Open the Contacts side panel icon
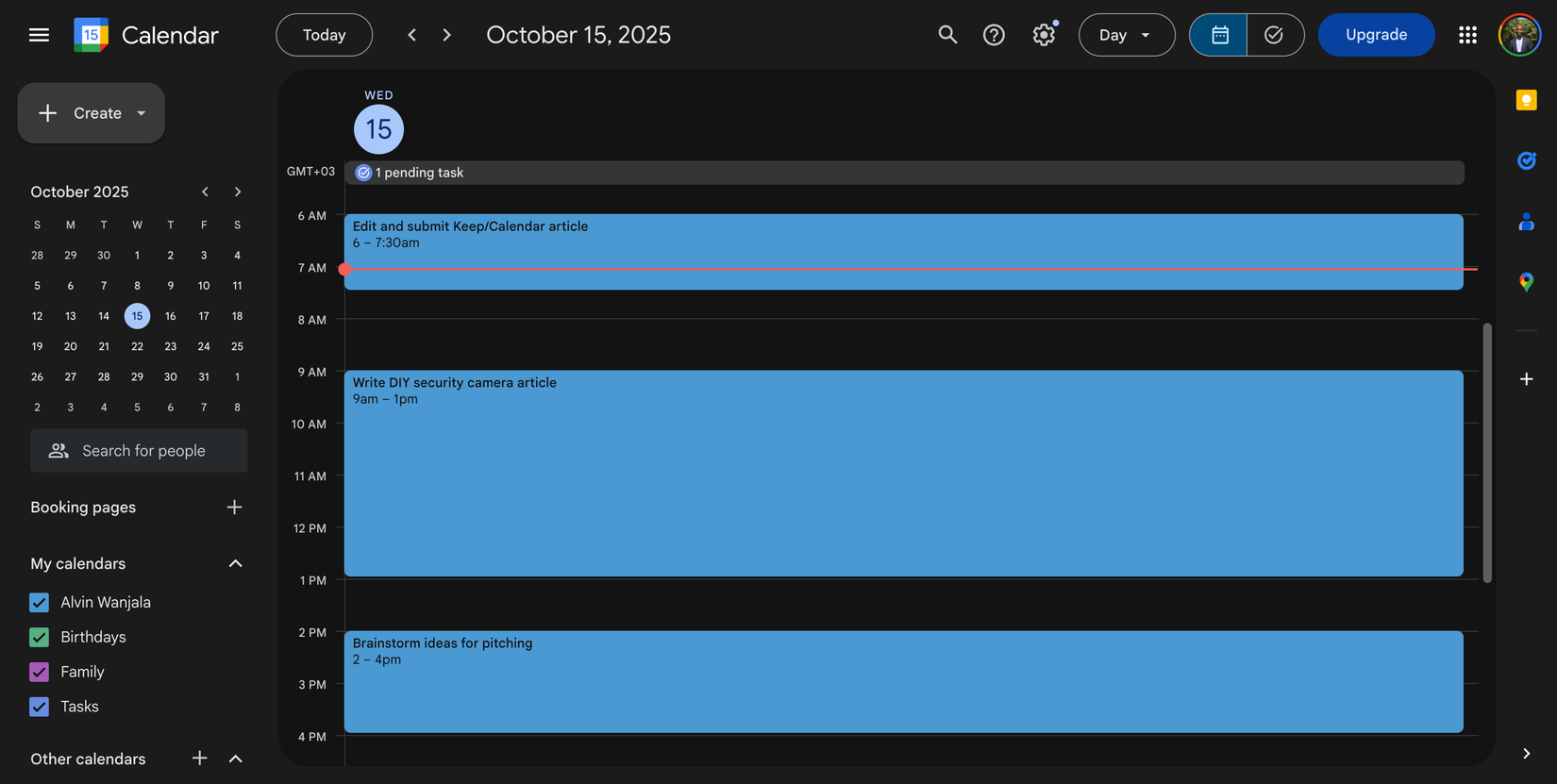Image resolution: width=1557 pixels, height=784 pixels. click(1526, 222)
